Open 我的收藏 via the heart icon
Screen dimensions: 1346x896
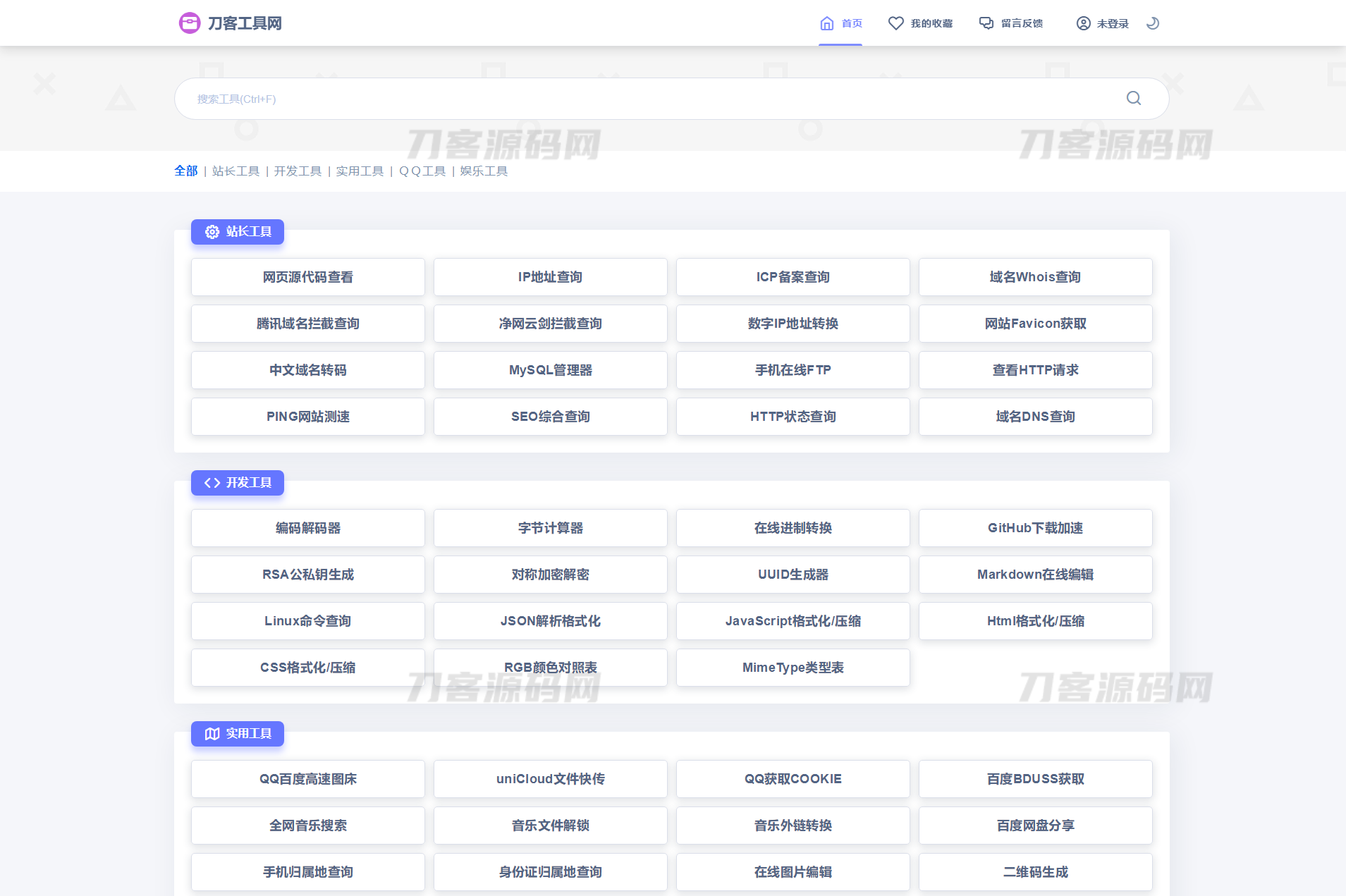[895, 23]
